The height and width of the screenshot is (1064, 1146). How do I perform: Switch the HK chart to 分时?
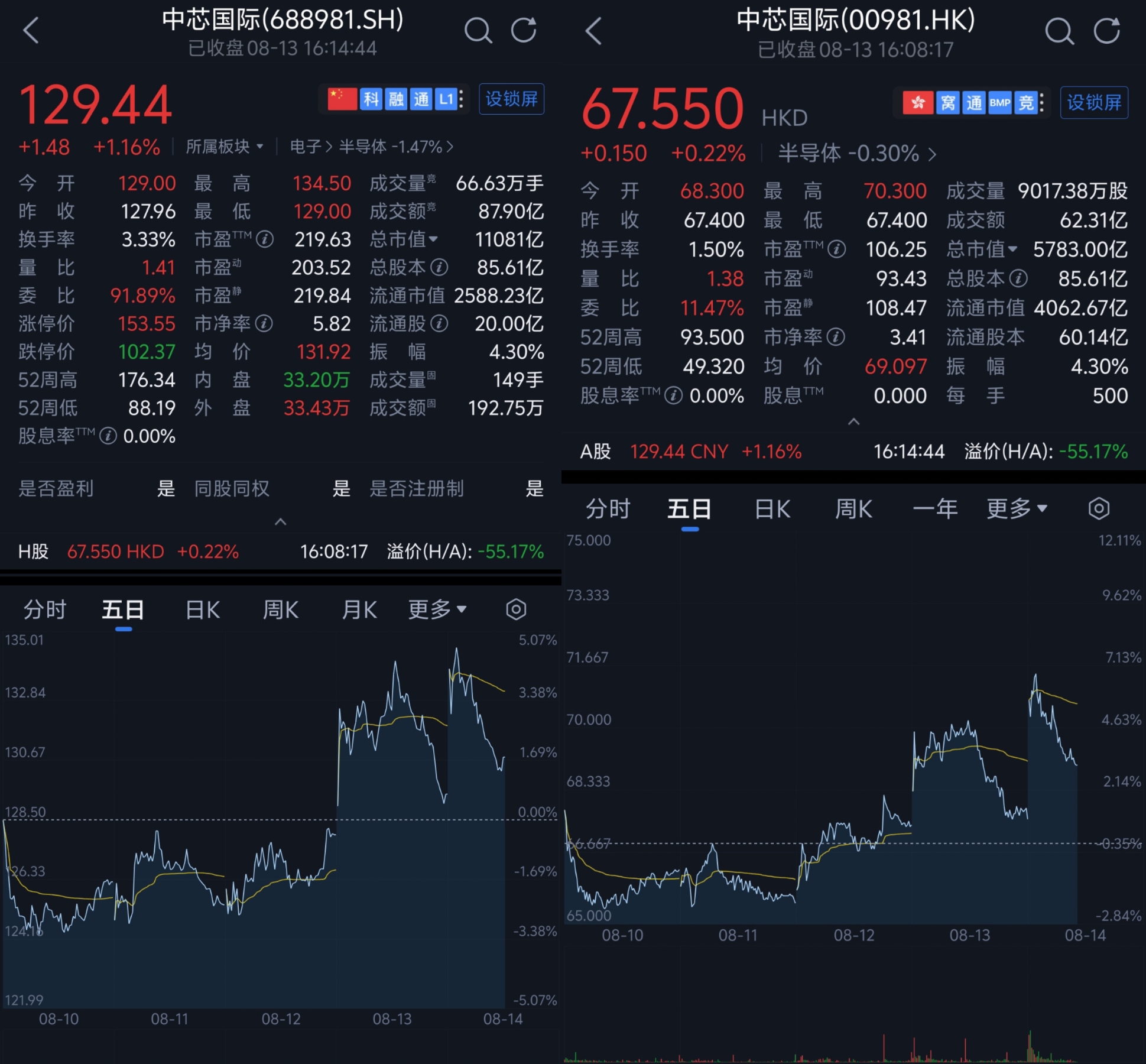[x=608, y=508]
